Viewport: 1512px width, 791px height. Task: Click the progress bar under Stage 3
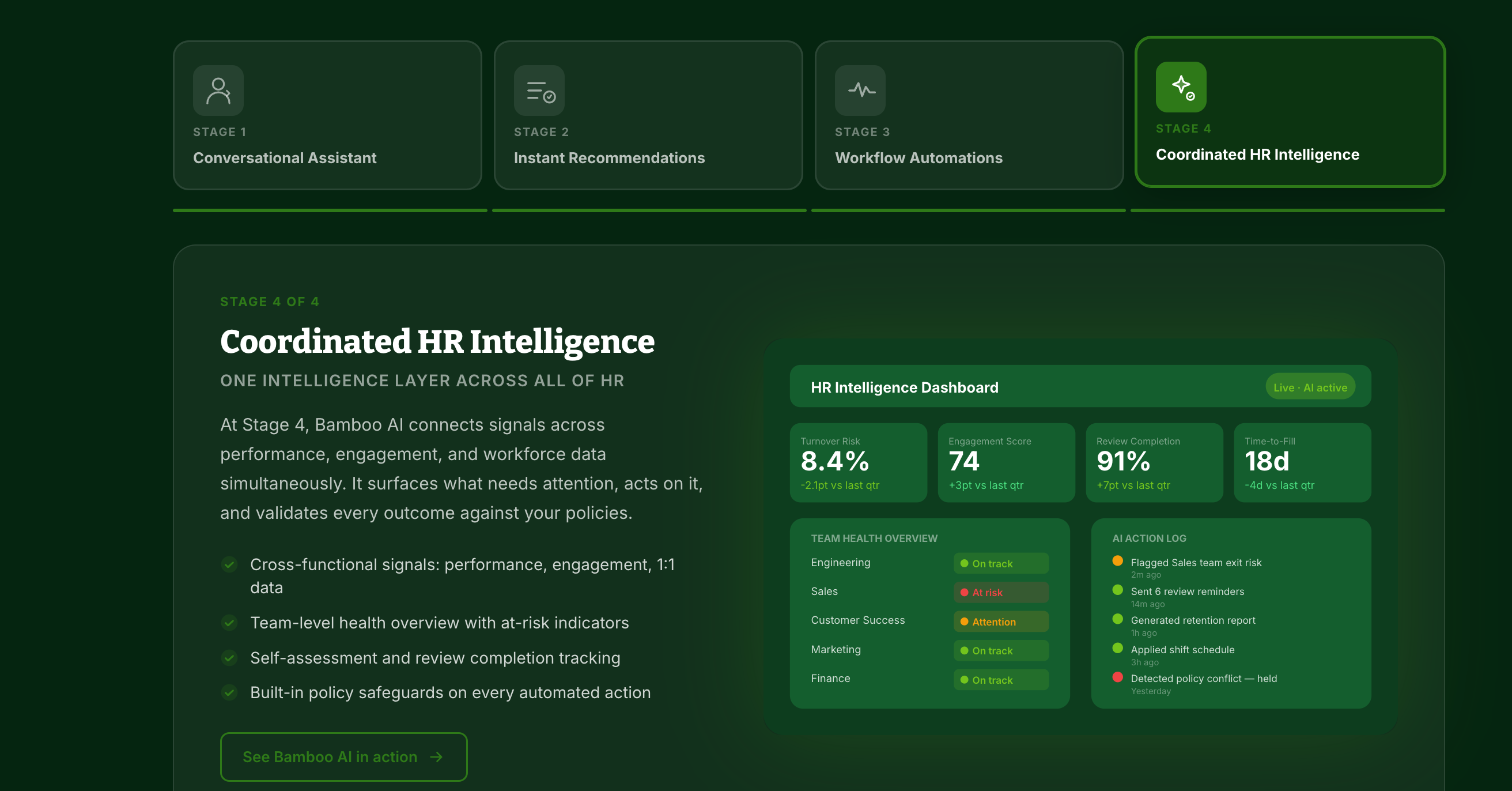pyautogui.click(x=969, y=210)
